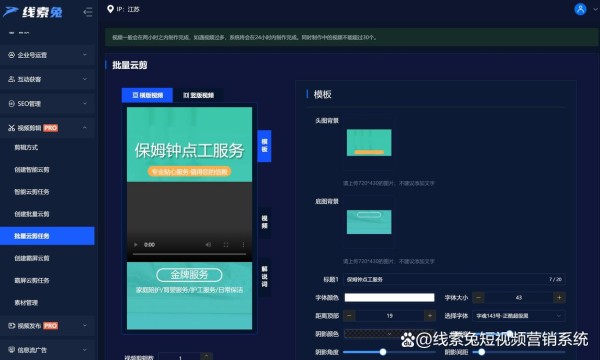Viewport: 600px width, 360px height.
Task: Select the 批量云剪任务 menu item
Action: 47,236
